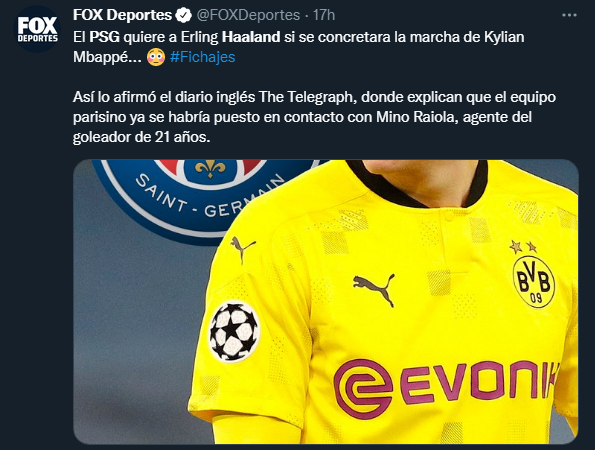The height and width of the screenshot is (450, 595).
Task: Open the tweet via the 17h timestamp
Action: (x=324, y=15)
